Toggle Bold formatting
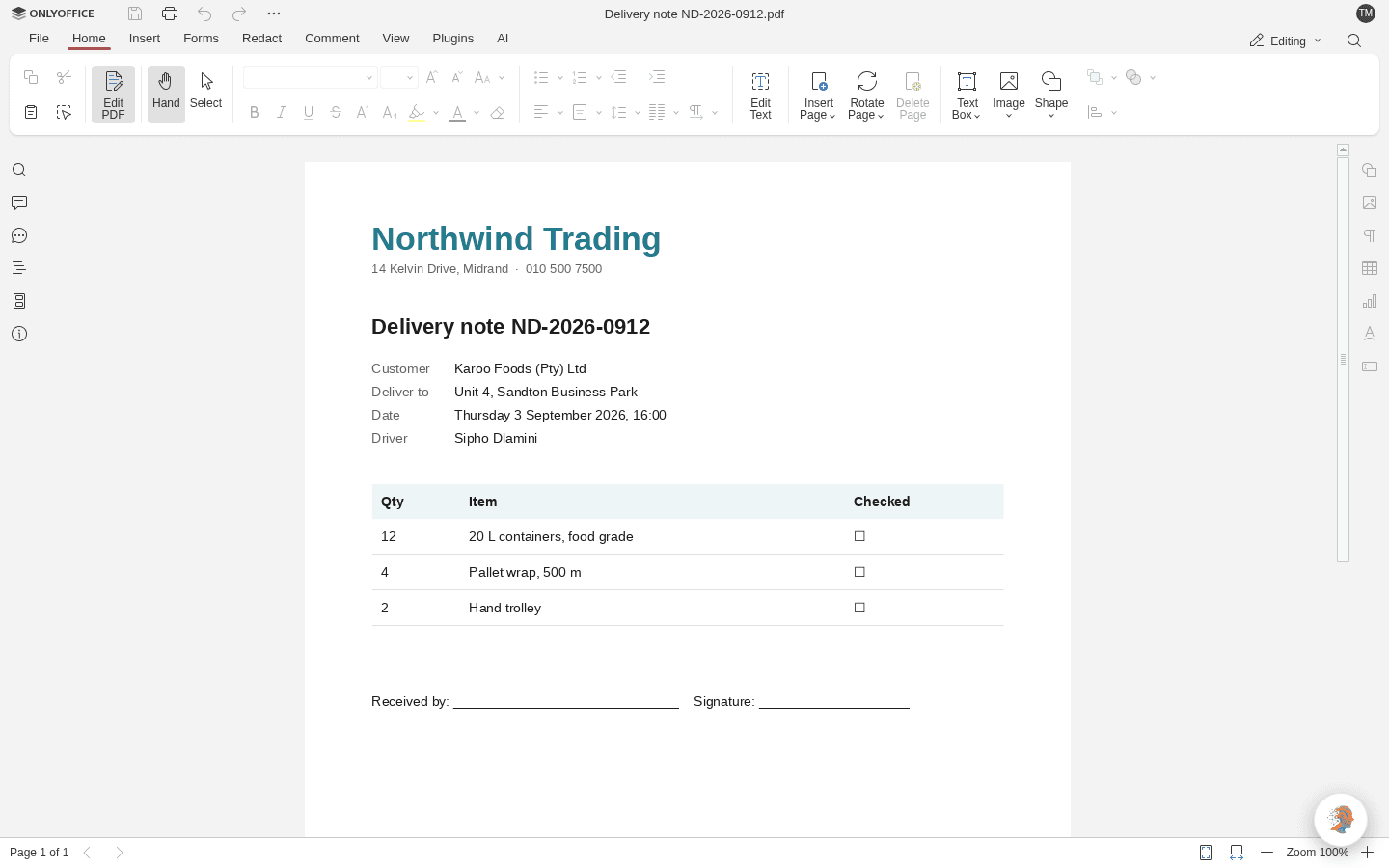Viewport: 1389px width, 868px height. pyautogui.click(x=255, y=112)
